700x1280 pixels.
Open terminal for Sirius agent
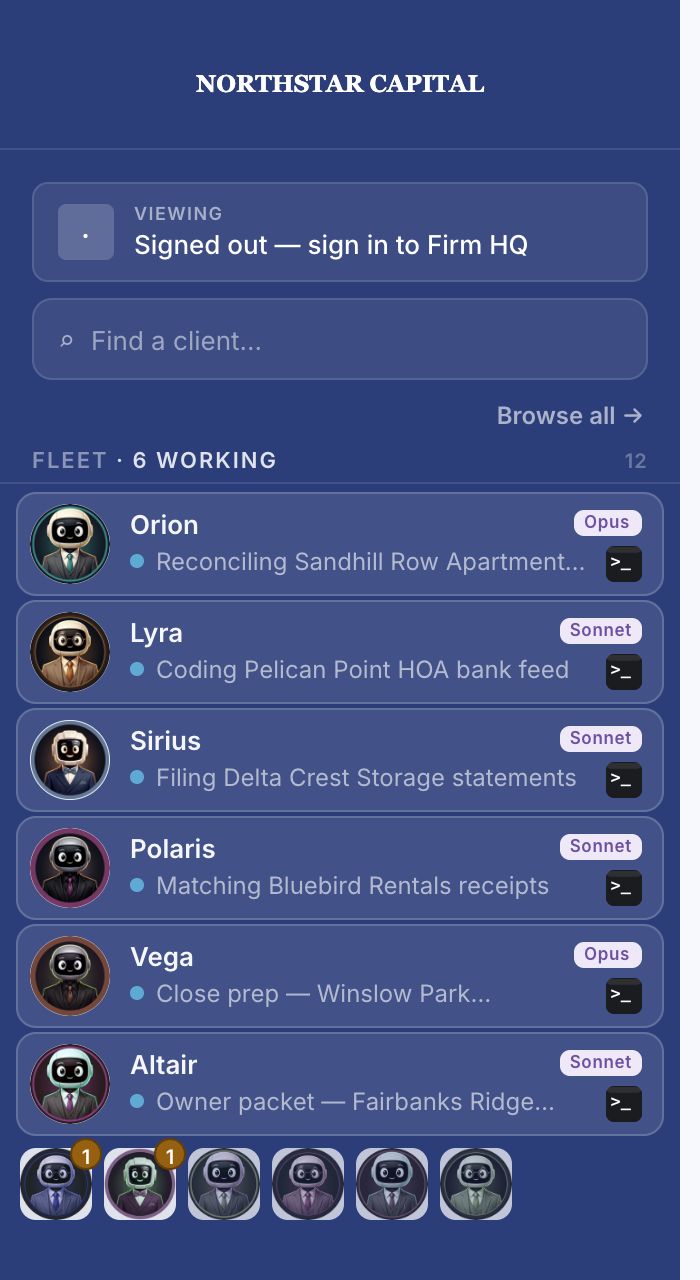pos(624,780)
